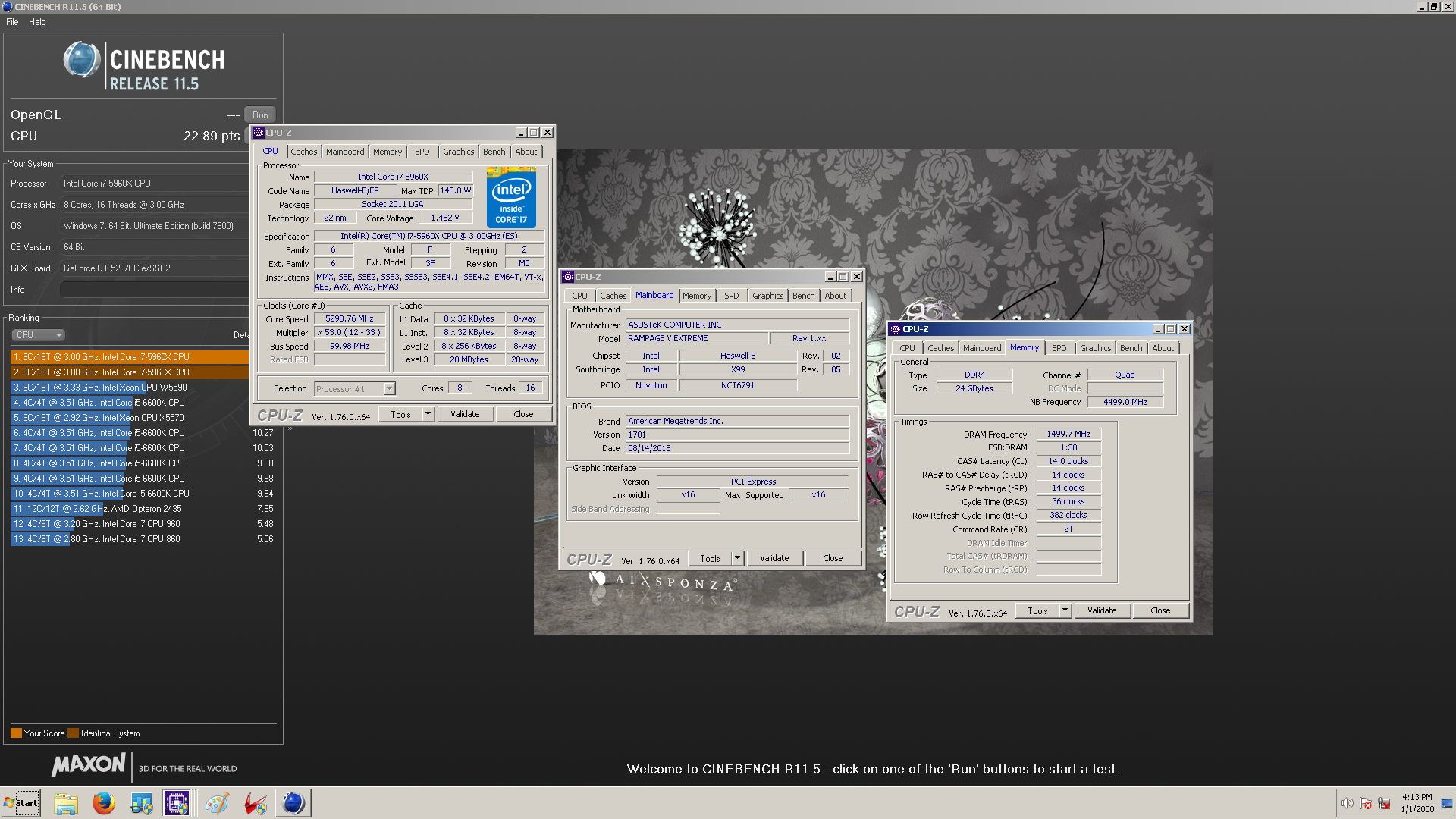1456x819 pixels.
Task: Launch Firefox from the taskbar
Action: (104, 803)
